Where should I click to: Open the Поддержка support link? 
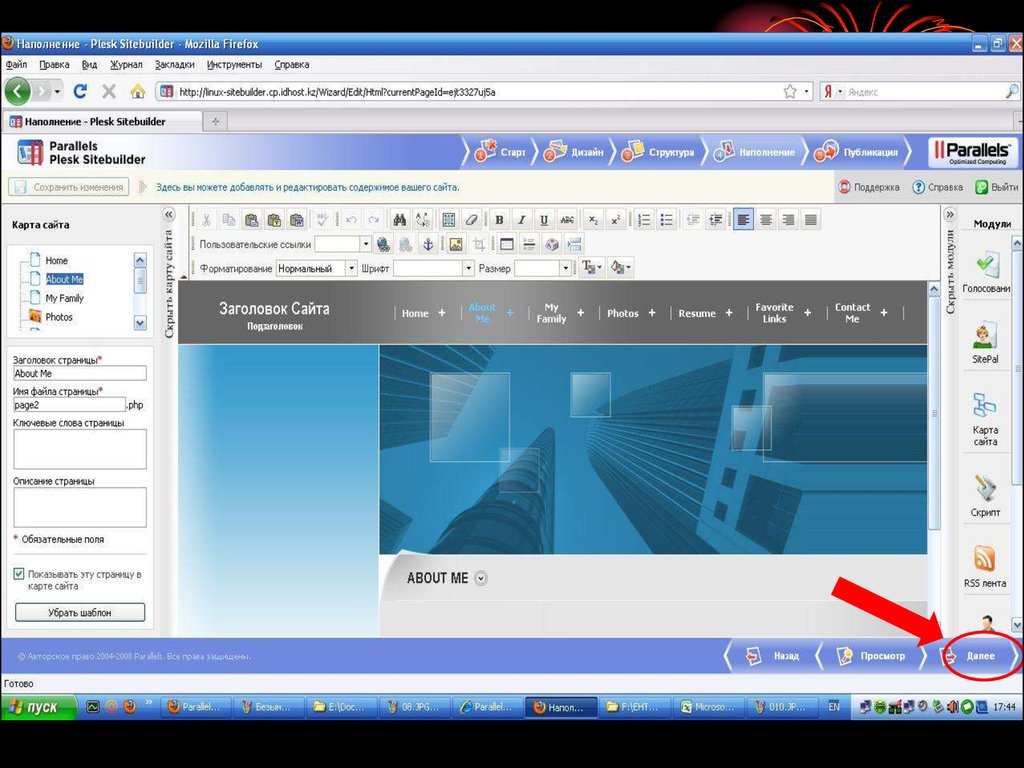(869, 187)
